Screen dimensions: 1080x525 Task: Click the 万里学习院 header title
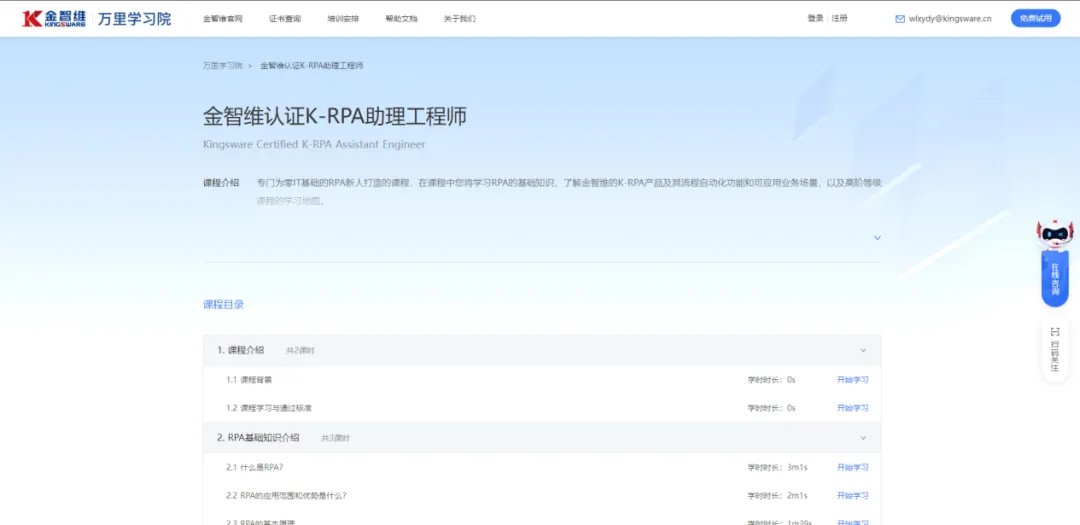(x=134, y=19)
